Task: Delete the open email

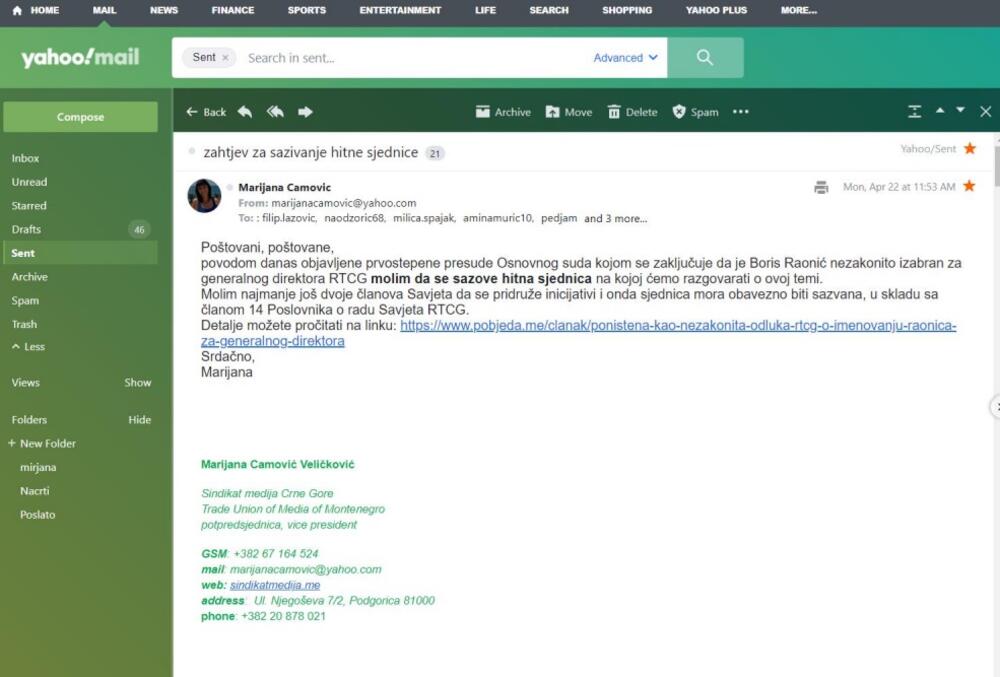Action: (632, 112)
